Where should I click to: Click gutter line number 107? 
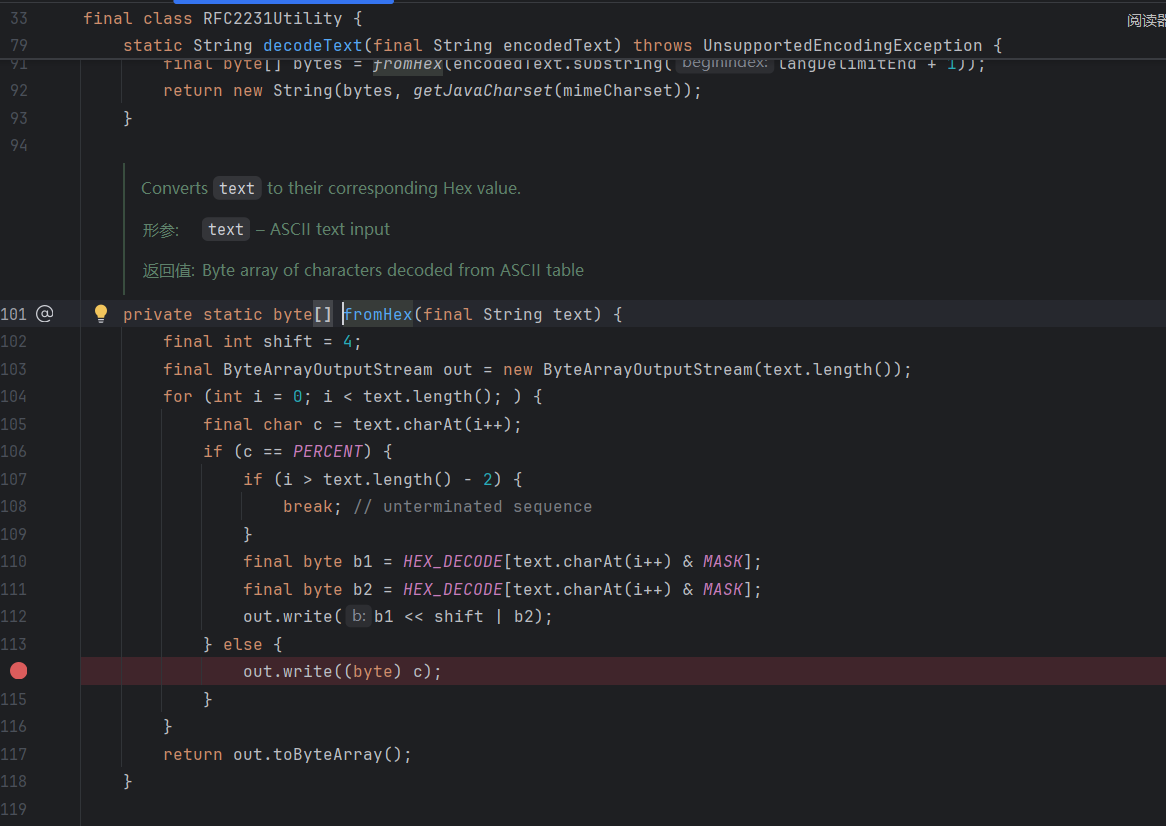coord(13,480)
